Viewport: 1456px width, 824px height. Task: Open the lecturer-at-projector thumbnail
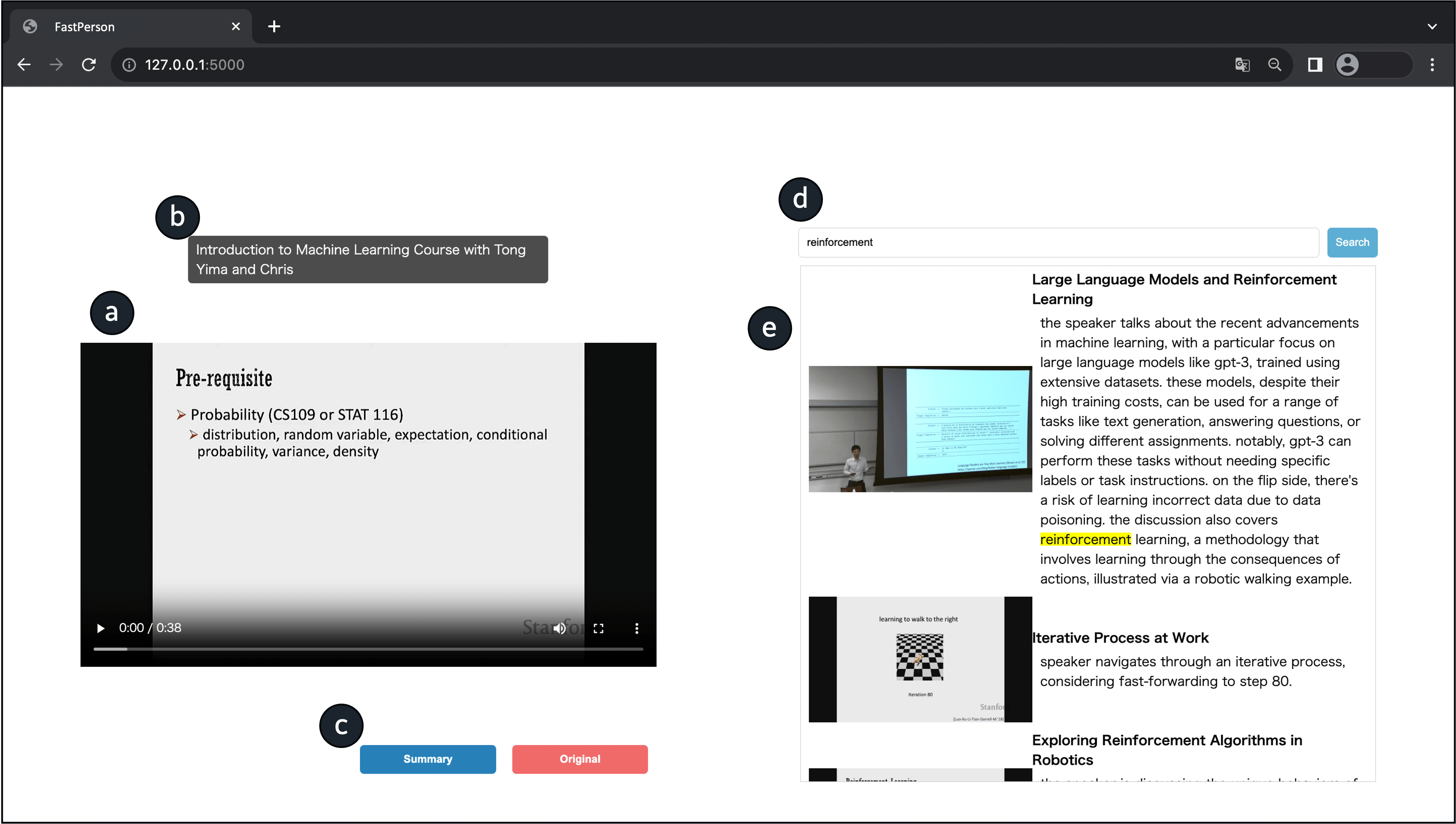point(920,429)
